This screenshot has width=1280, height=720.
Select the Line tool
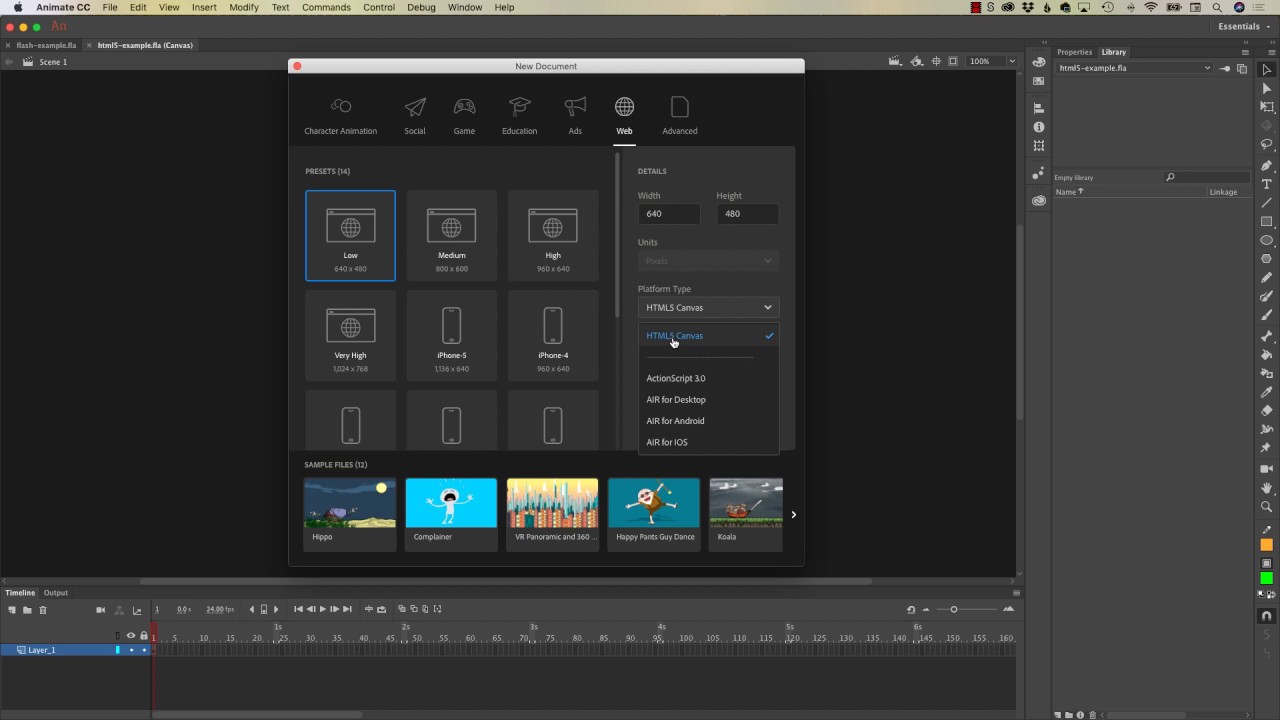click(1266, 203)
